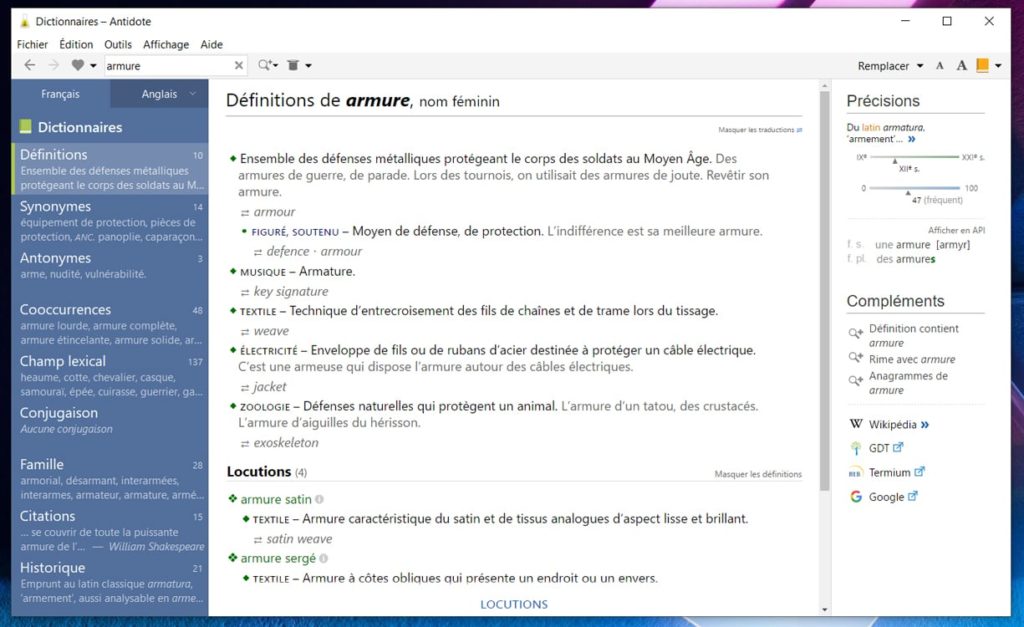The height and width of the screenshot is (627, 1024).
Task: Click the latin etymology link
Action: (871, 127)
